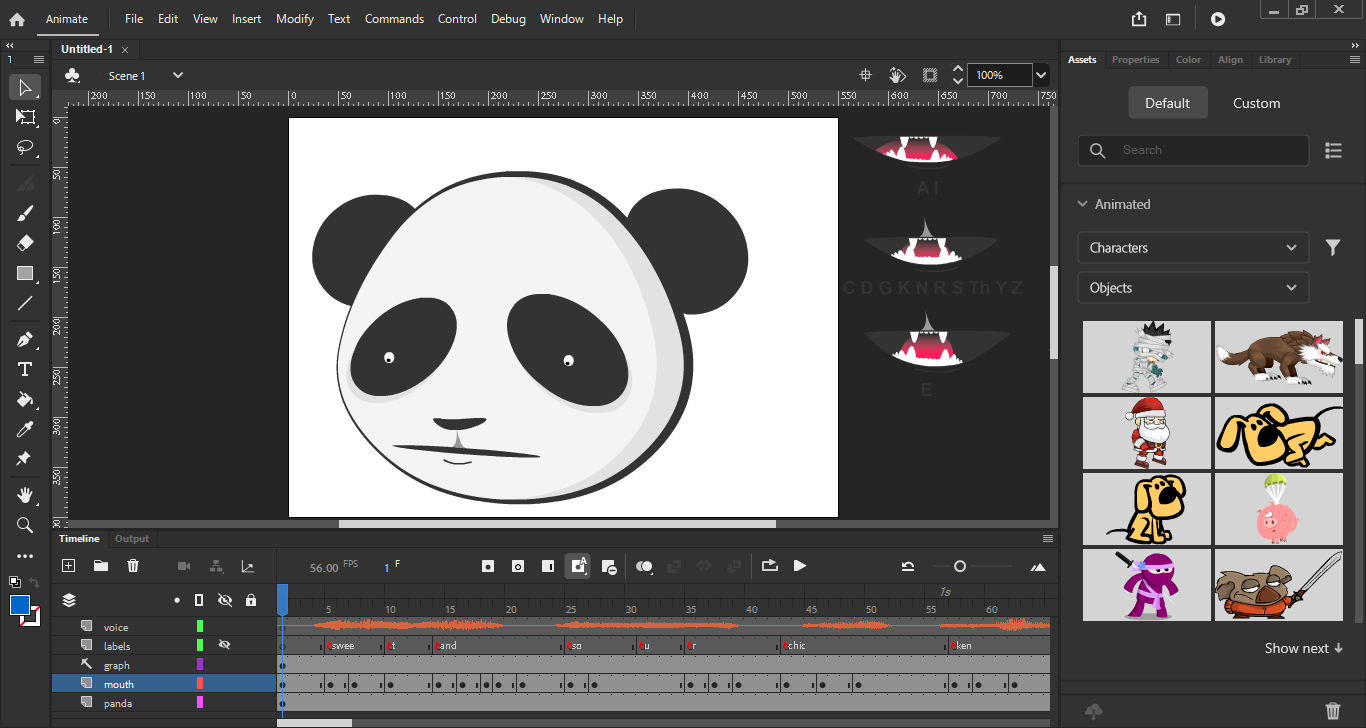1366x728 pixels.
Task: Open the Modify menu
Action: click(294, 18)
